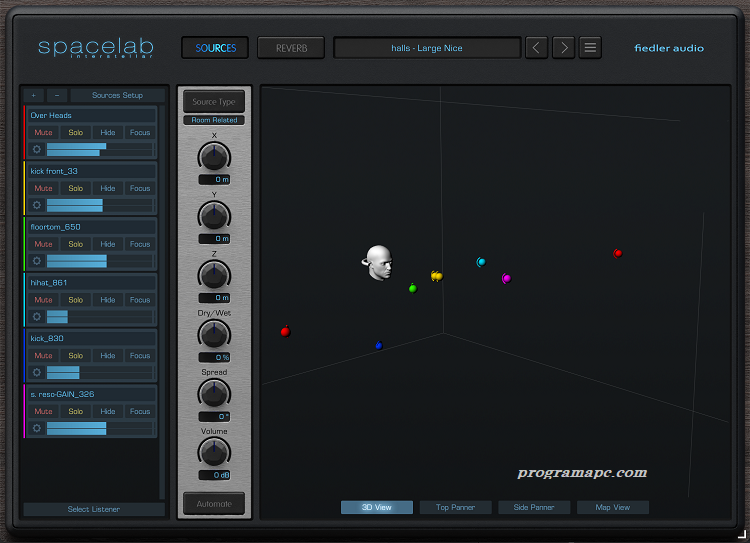Click the X position knob
This screenshot has width=750, height=543.
[x=214, y=156]
